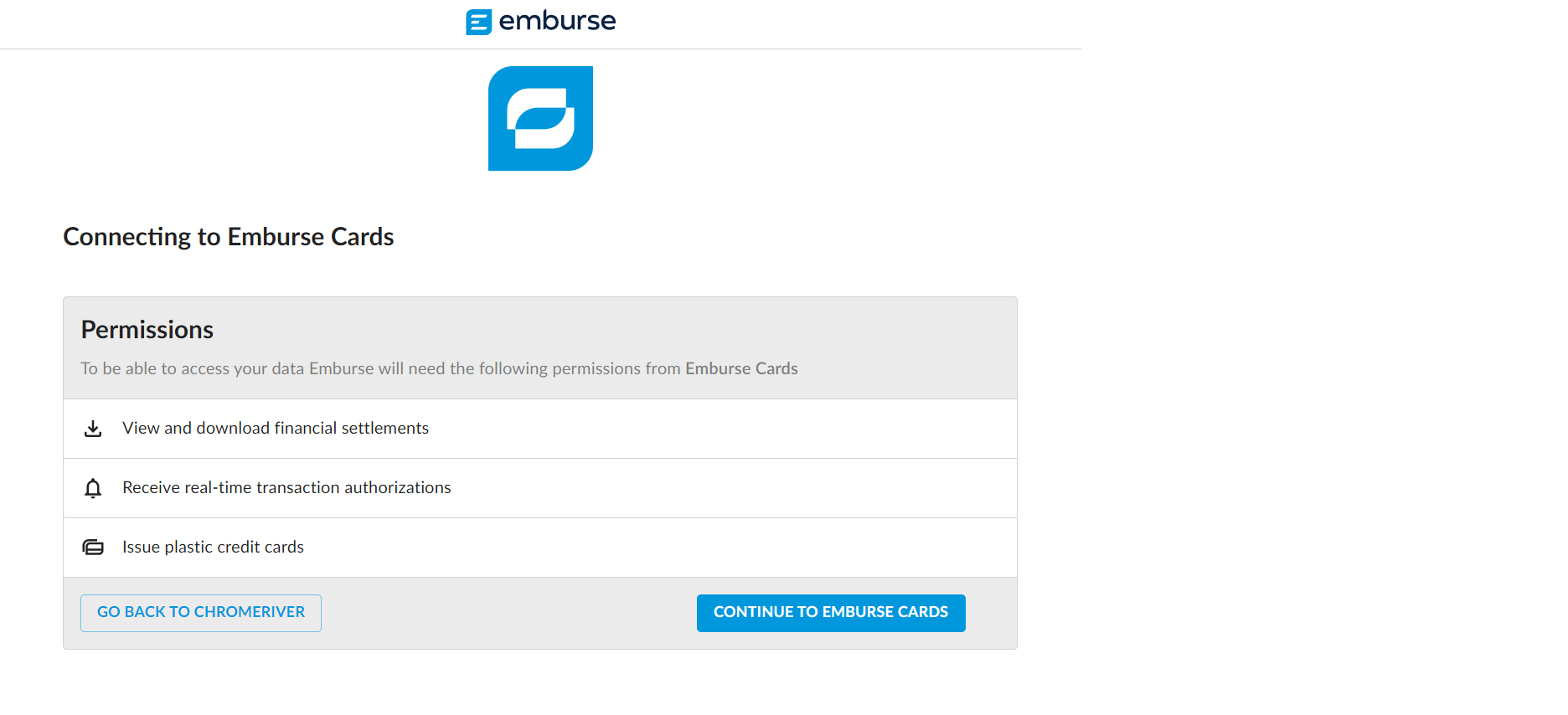The width and height of the screenshot is (1568, 715).
Task: Click the Permissions panel title
Action: point(147,330)
